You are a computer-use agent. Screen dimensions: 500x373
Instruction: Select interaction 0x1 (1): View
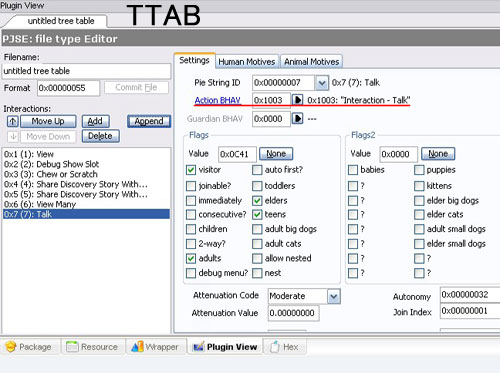[x=86, y=154]
